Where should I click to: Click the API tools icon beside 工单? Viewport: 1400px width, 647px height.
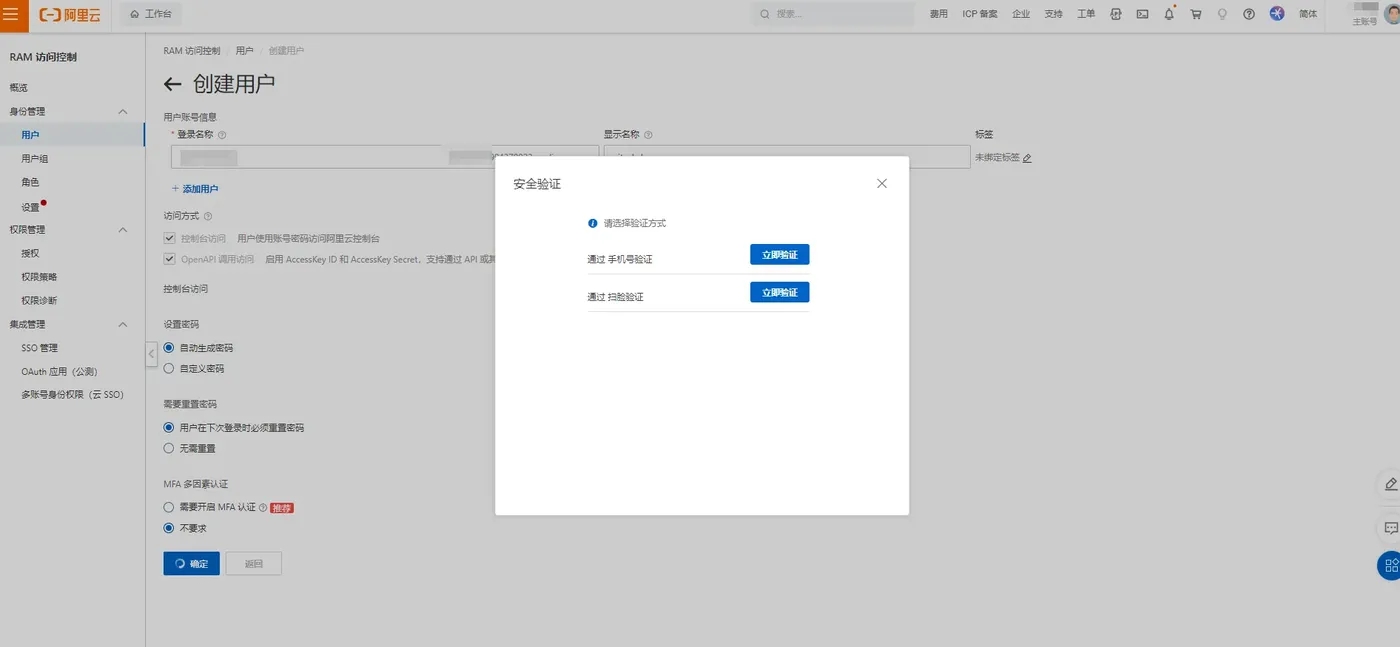tap(1115, 14)
